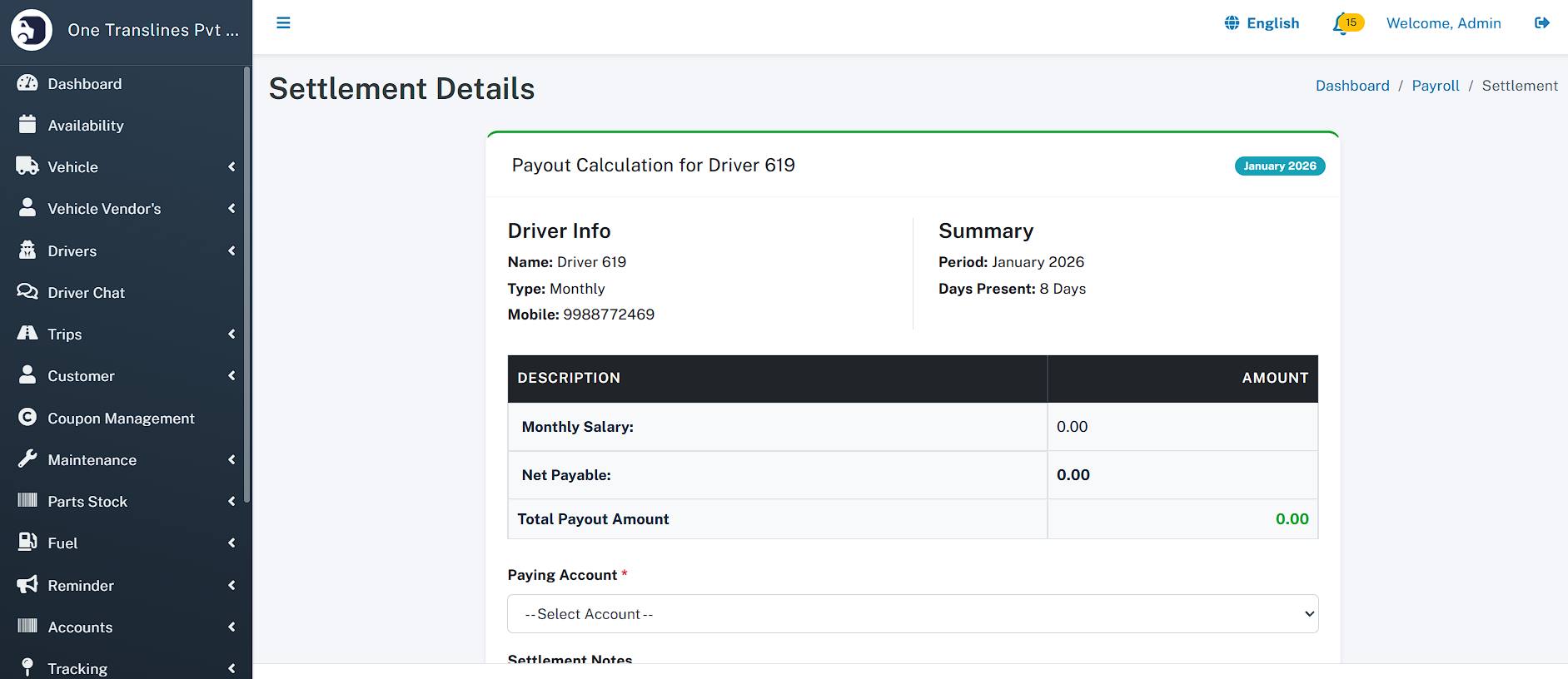Click the Dashboard gauge icon in sidebar
This screenshot has height=679, width=1568.
(27, 83)
